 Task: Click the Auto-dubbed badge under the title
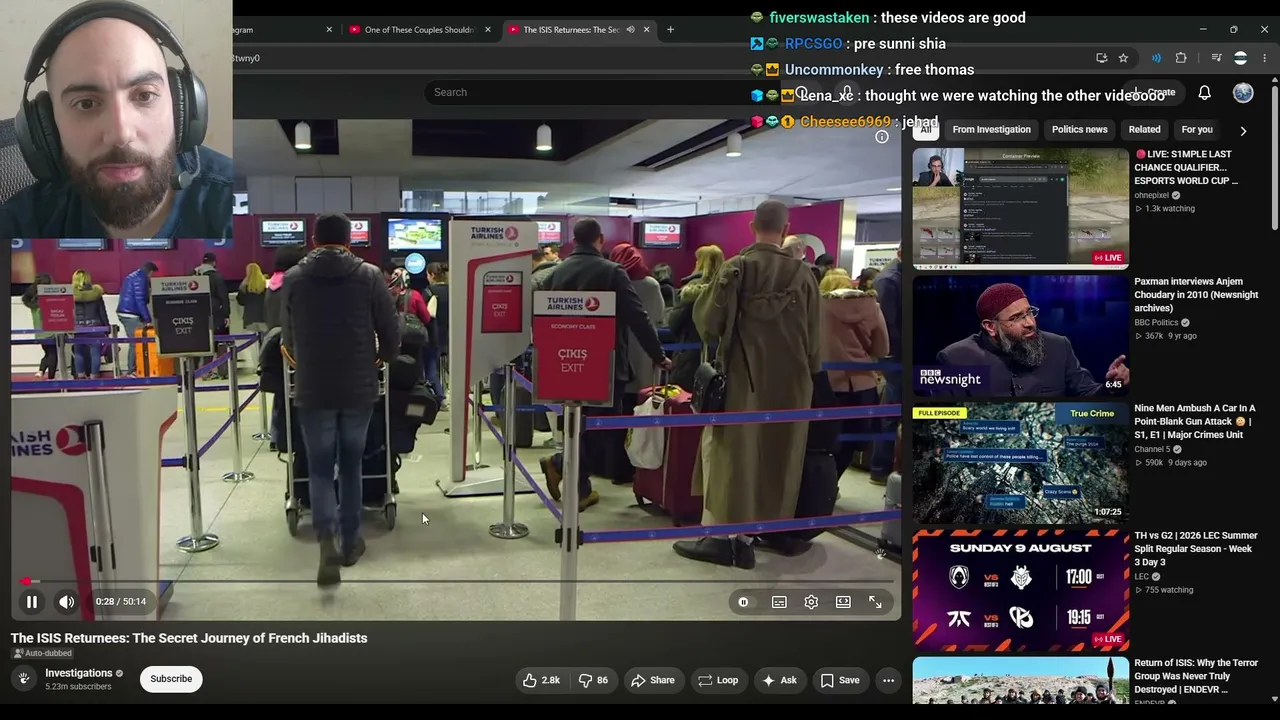42,654
